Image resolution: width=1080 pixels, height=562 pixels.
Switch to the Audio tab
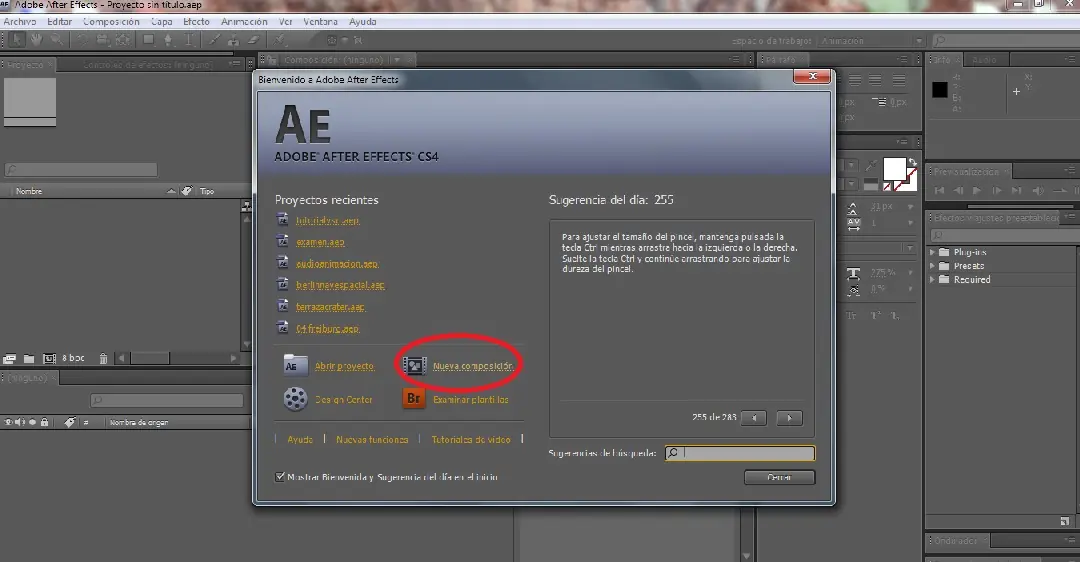[x=984, y=60]
